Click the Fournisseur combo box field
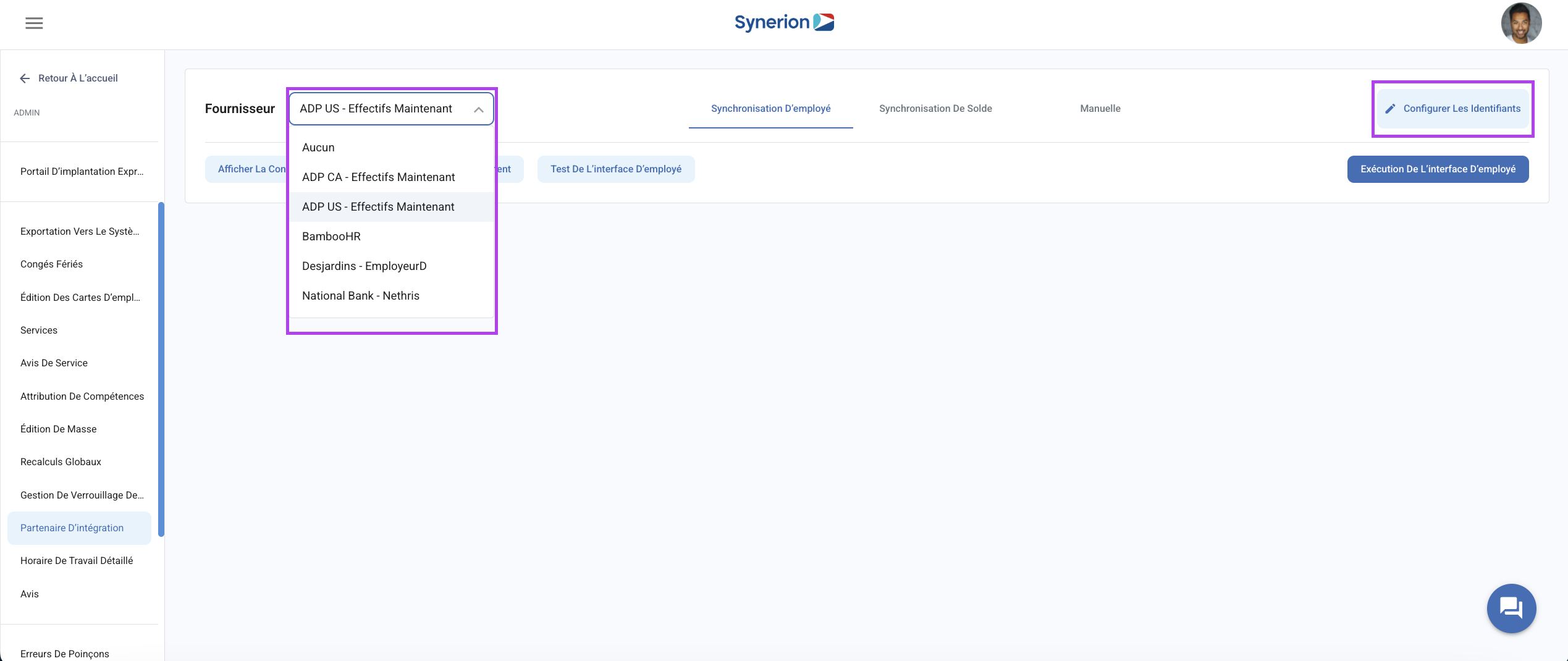 coord(391,109)
